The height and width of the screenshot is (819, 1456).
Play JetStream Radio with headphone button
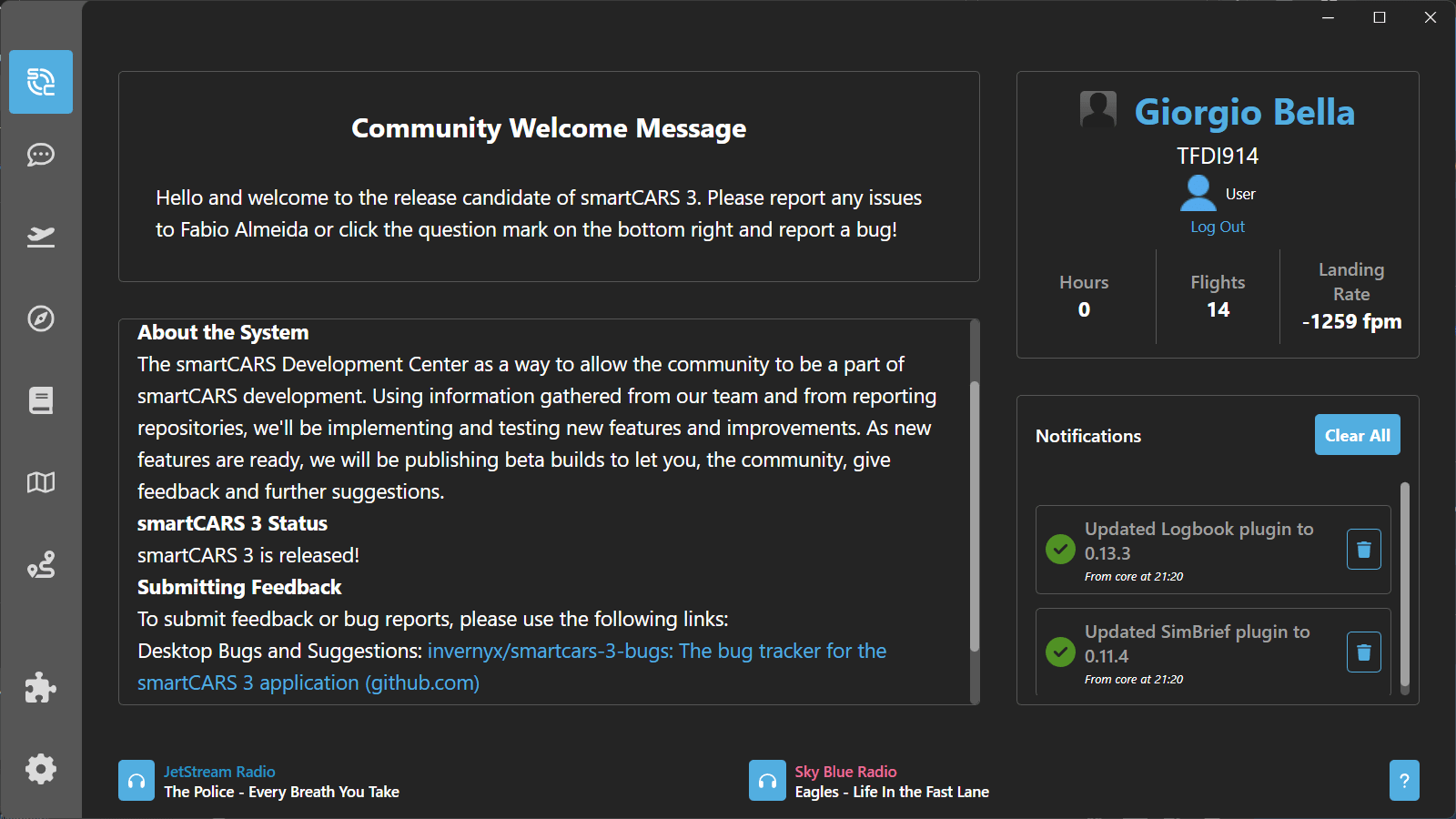[x=136, y=781]
